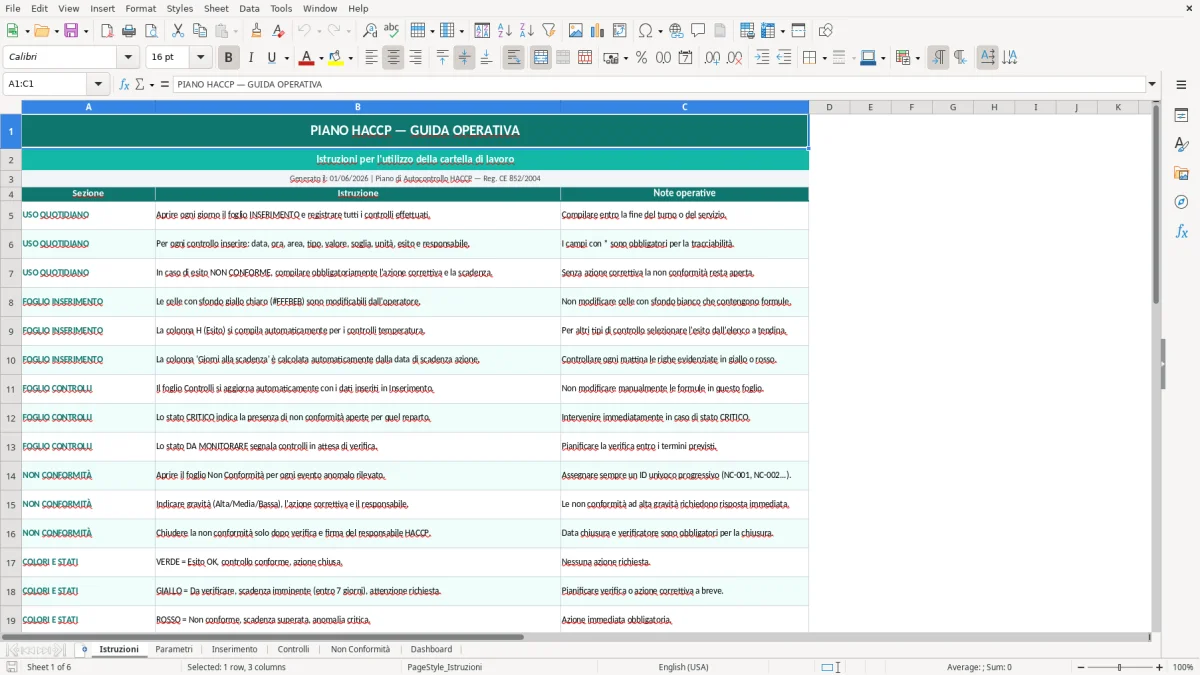Viewport: 1200px width, 675px height.
Task: Click Draw Functions shapes icon
Action: 826,31
